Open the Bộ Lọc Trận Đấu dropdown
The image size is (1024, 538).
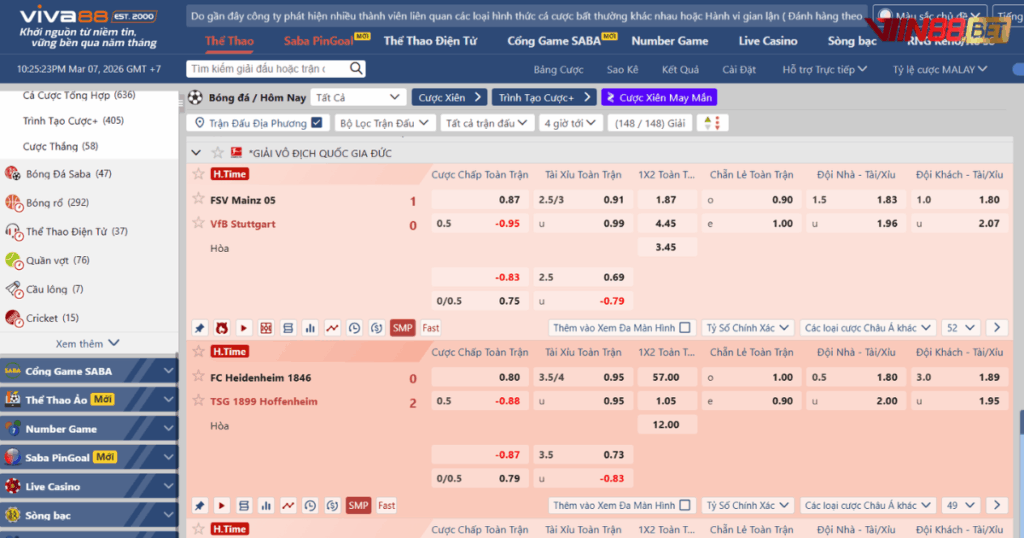click(x=383, y=123)
